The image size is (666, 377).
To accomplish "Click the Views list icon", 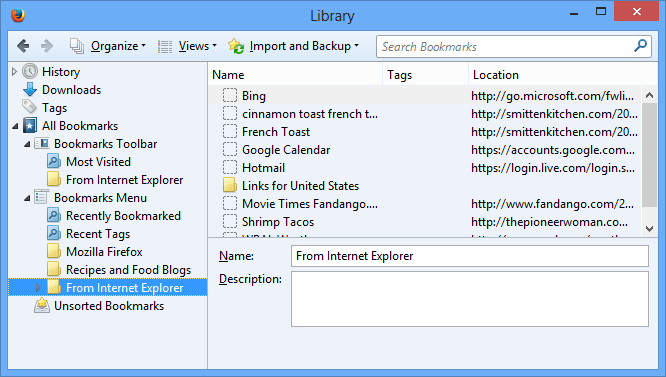I will tap(165, 46).
